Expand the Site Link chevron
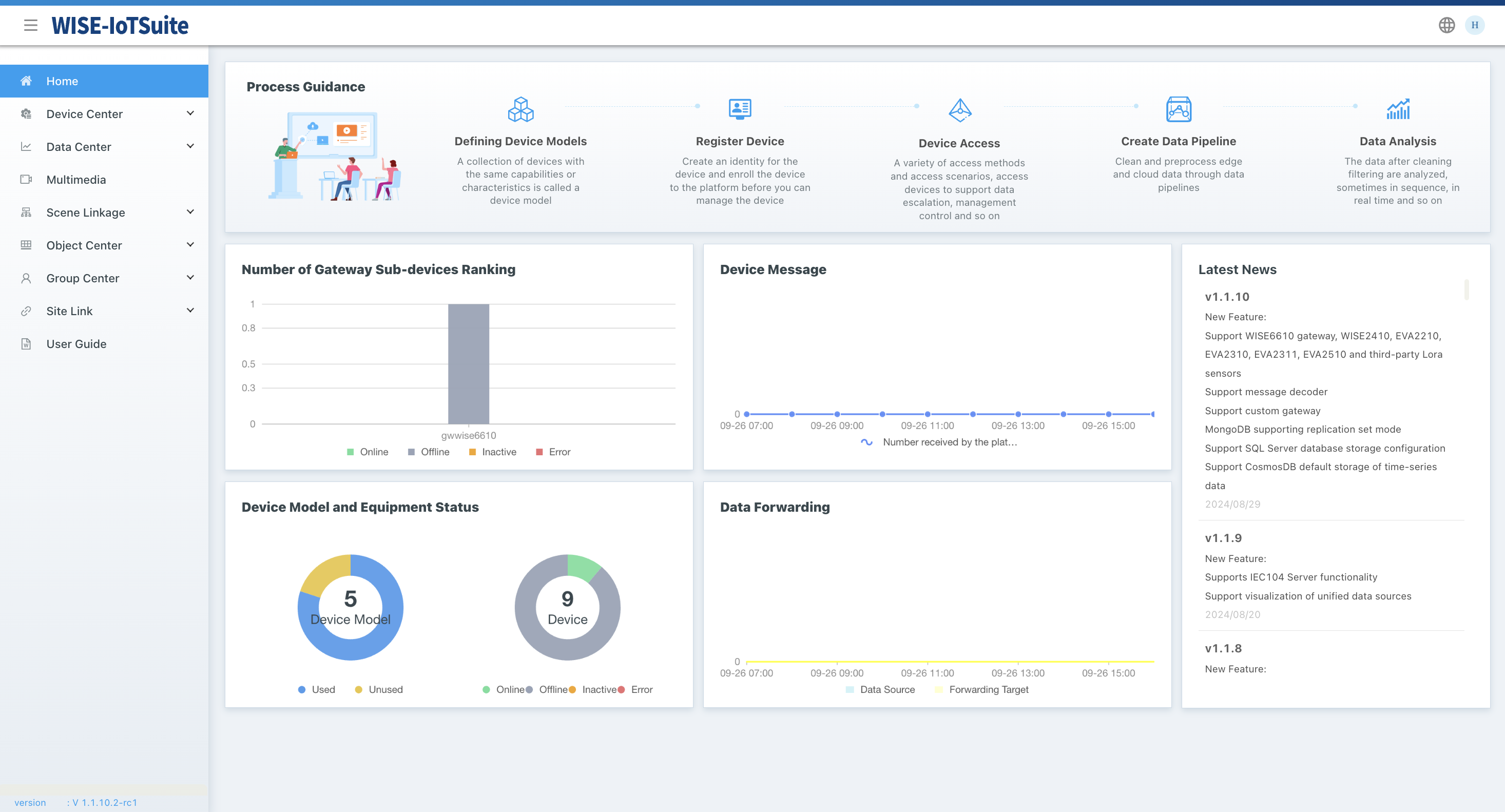 tap(190, 310)
